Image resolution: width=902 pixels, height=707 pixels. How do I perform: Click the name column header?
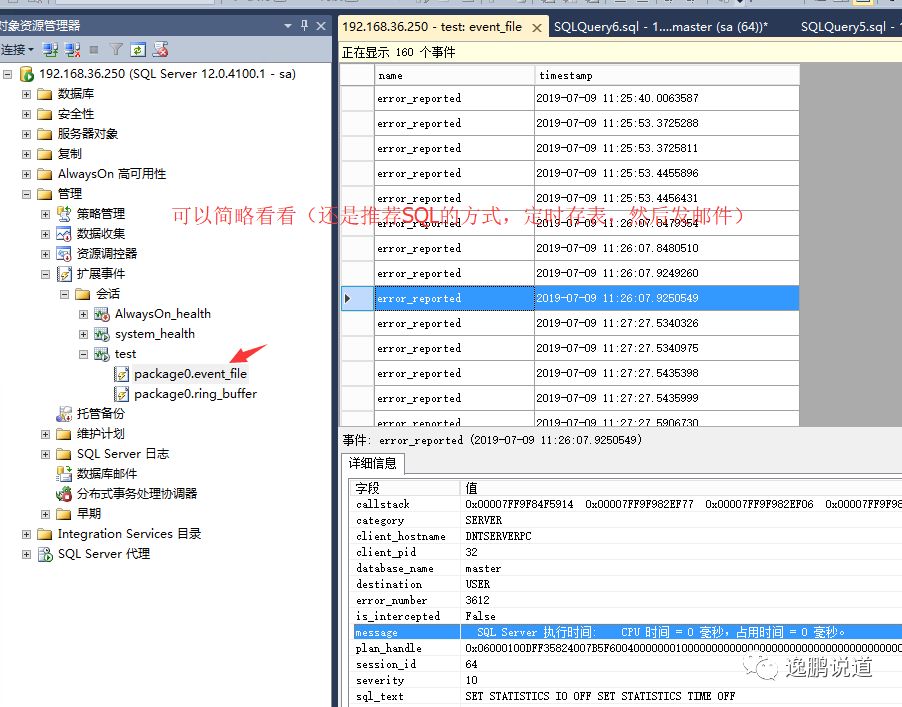pos(454,75)
